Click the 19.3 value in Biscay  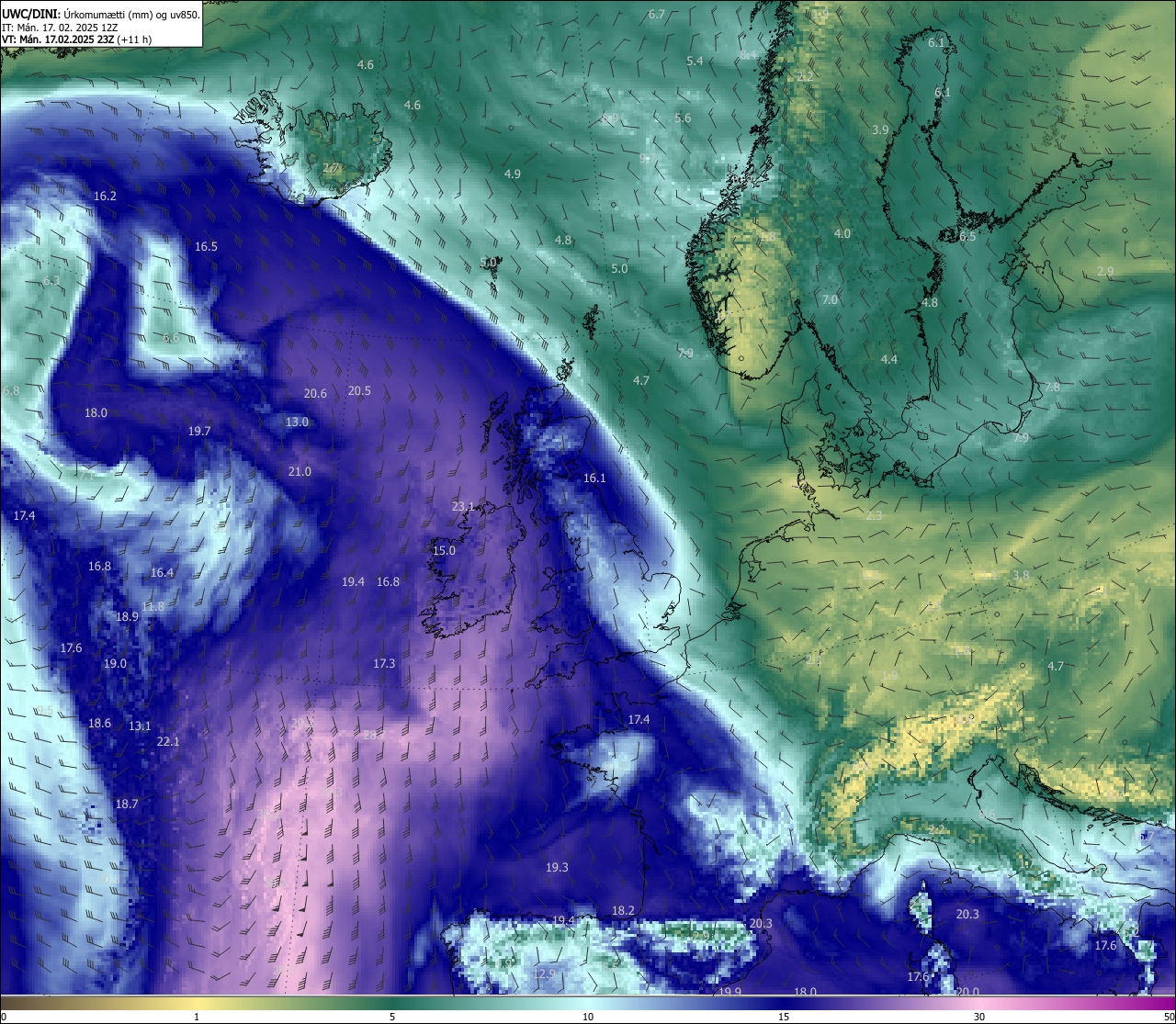point(557,867)
